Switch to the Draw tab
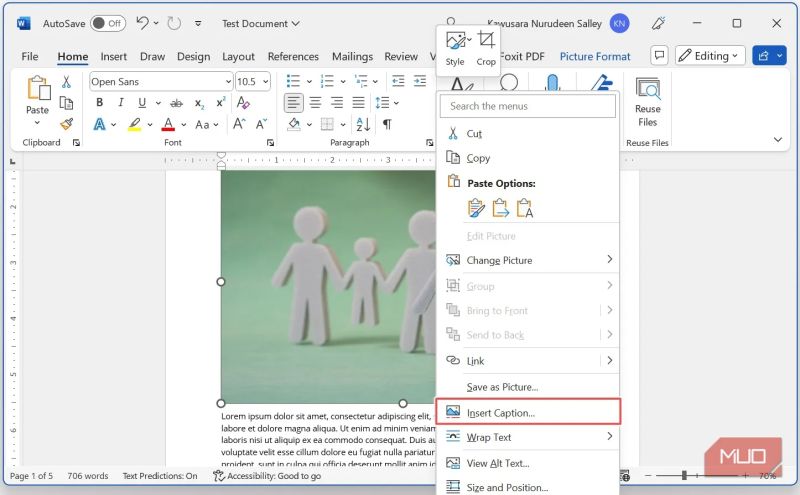Image resolution: width=800 pixels, height=495 pixels. [152, 56]
